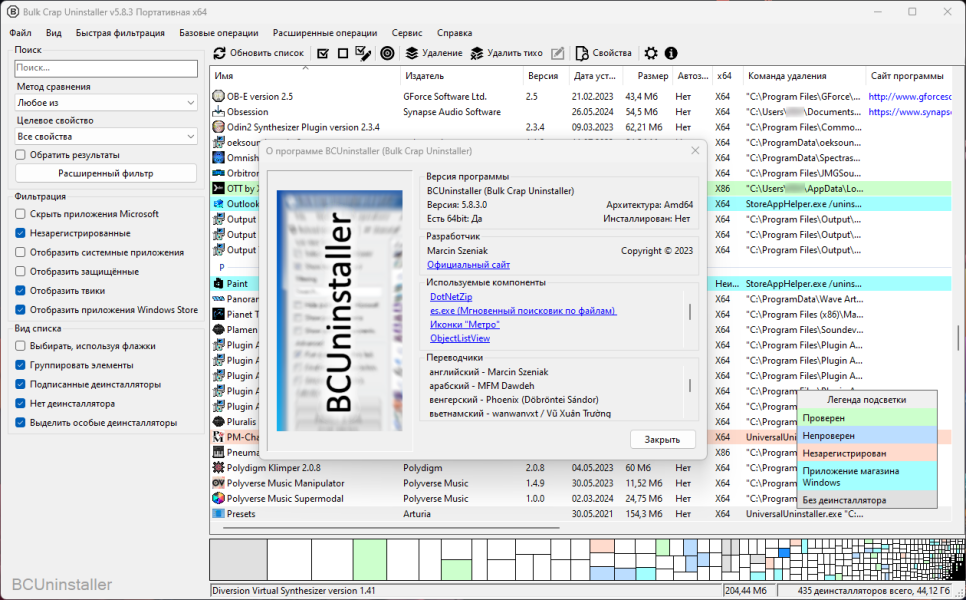Viewport: 966px width, 600px height.
Task: Click the Поиск search input field
Action: pos(105,68)
